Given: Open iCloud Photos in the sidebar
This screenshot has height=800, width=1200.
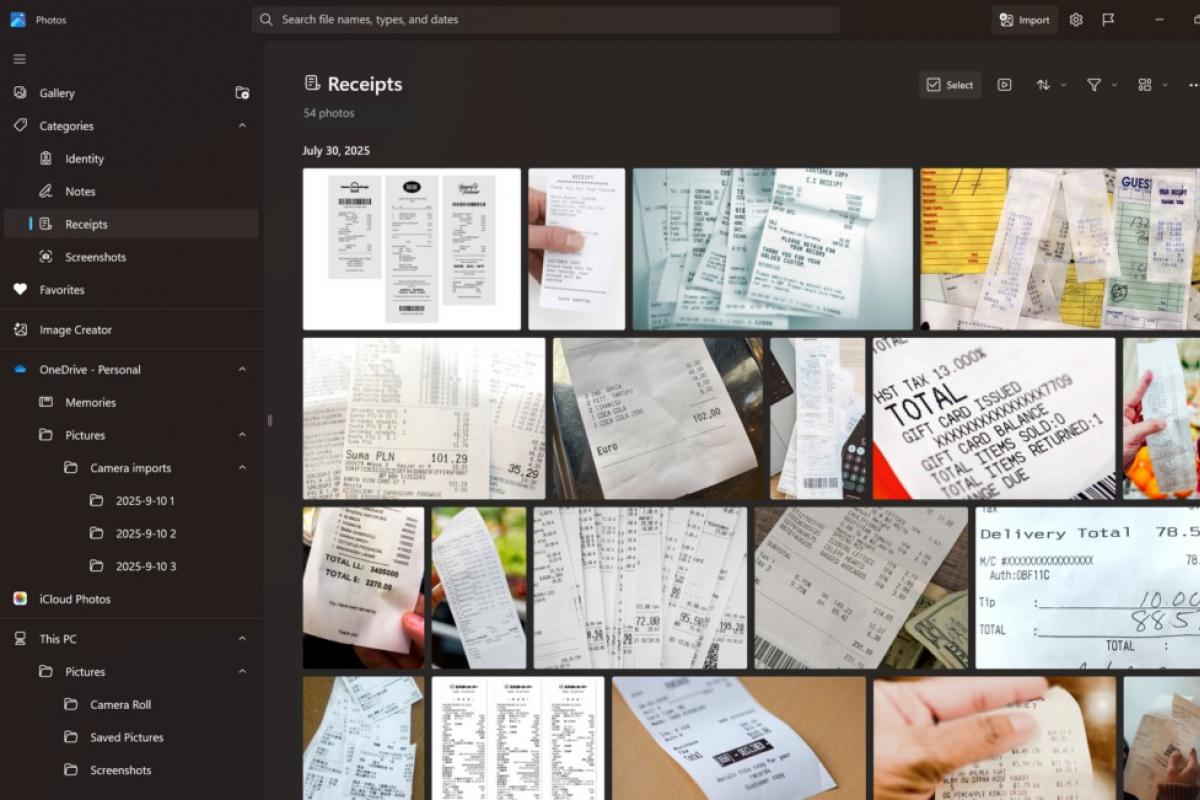Looking at the screenshot, I should 75,599.
